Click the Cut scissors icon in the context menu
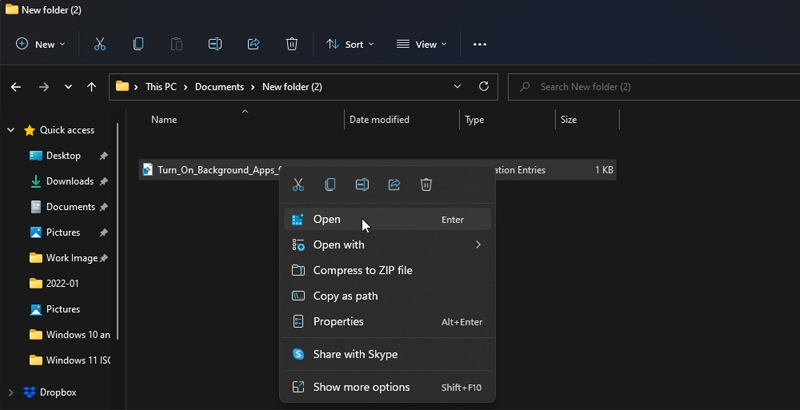 pos(298,185)
